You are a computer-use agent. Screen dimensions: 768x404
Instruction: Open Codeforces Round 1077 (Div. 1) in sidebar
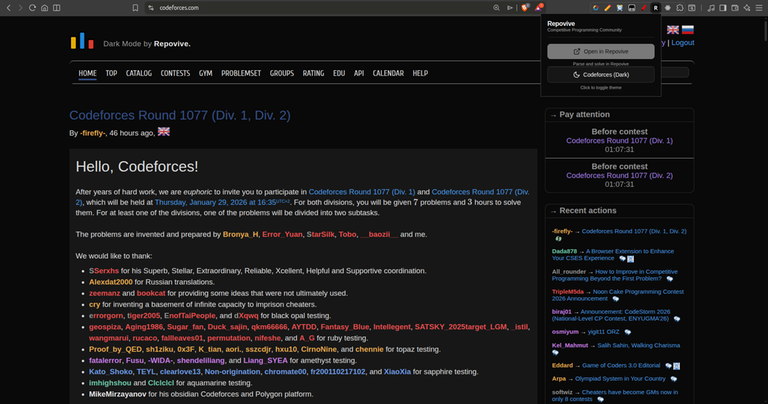pos(620,141)
